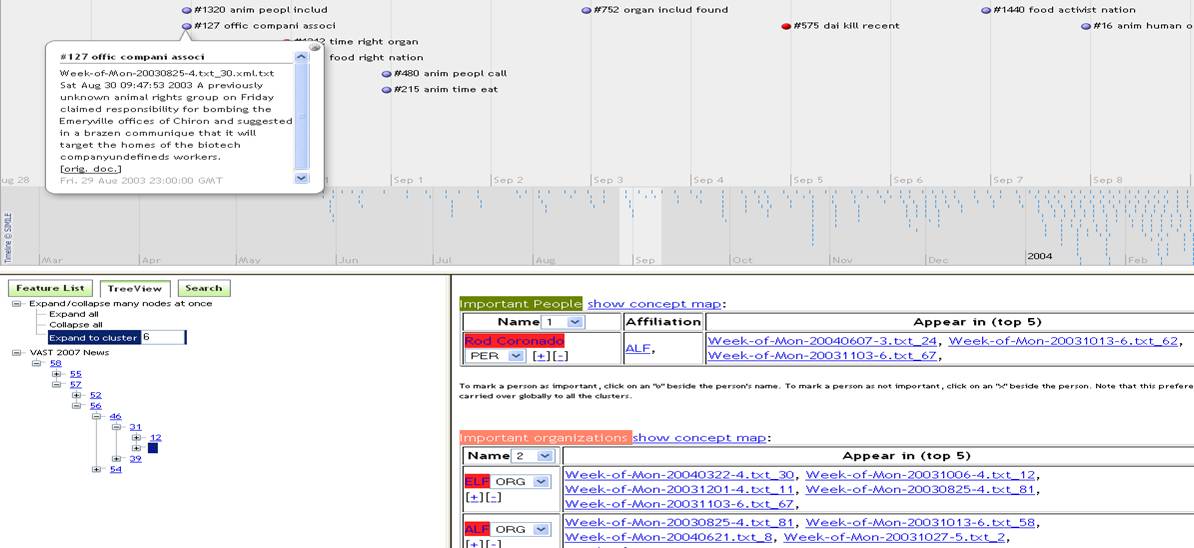This screenshot has width=1194, height=548.
Task: Select the #215 anim time eat event dot
Action: (386, 90)
